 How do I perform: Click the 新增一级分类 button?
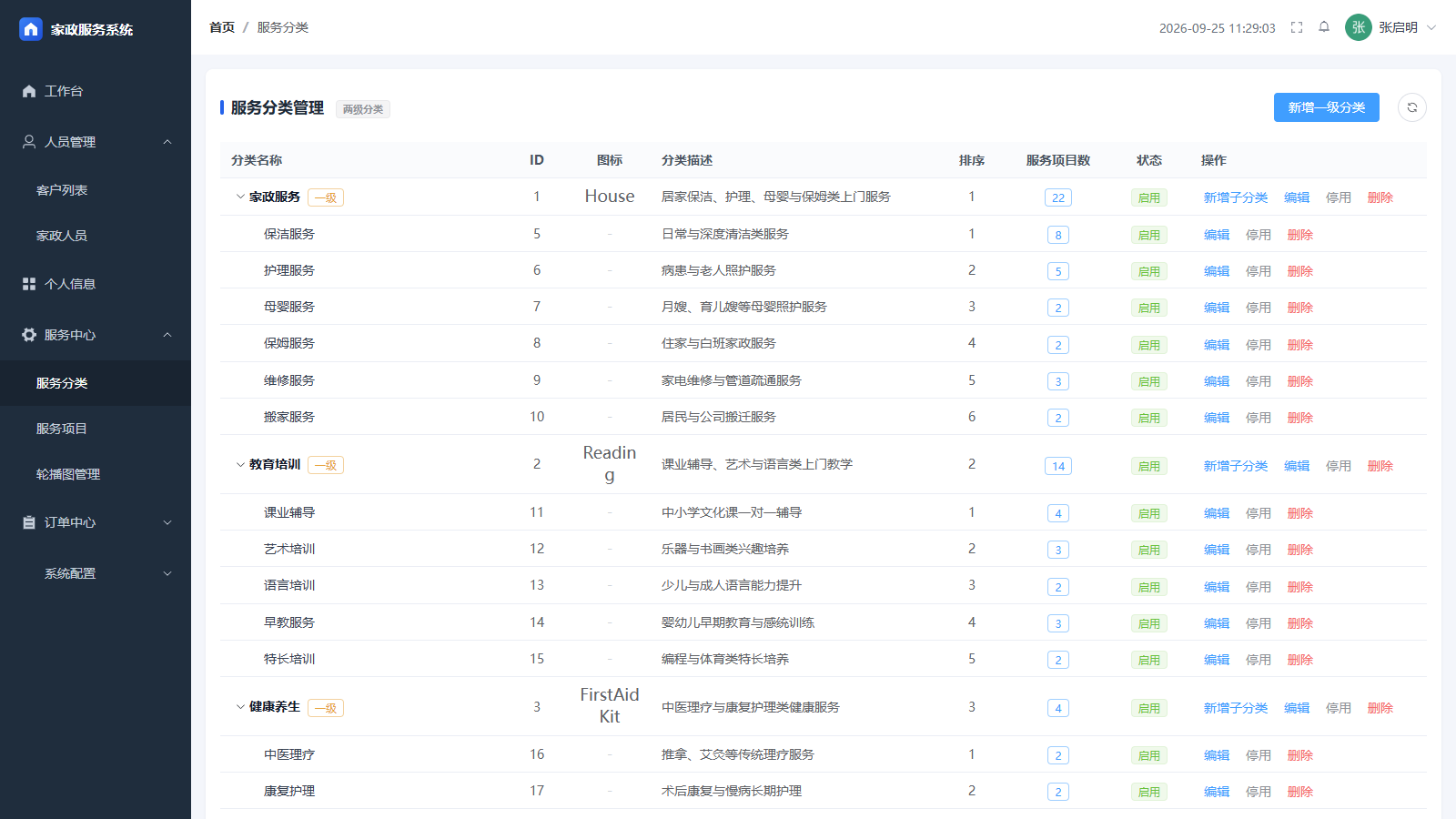1327,107
